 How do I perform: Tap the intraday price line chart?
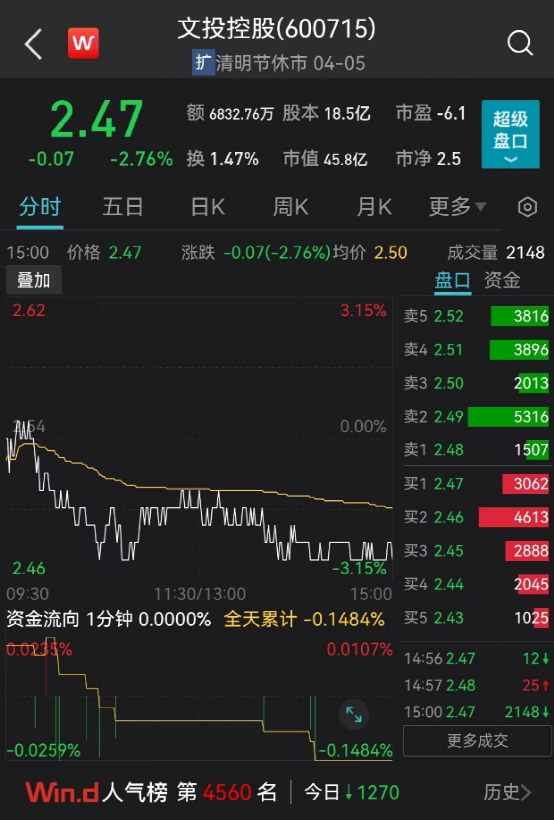click(x=199, y=438)
